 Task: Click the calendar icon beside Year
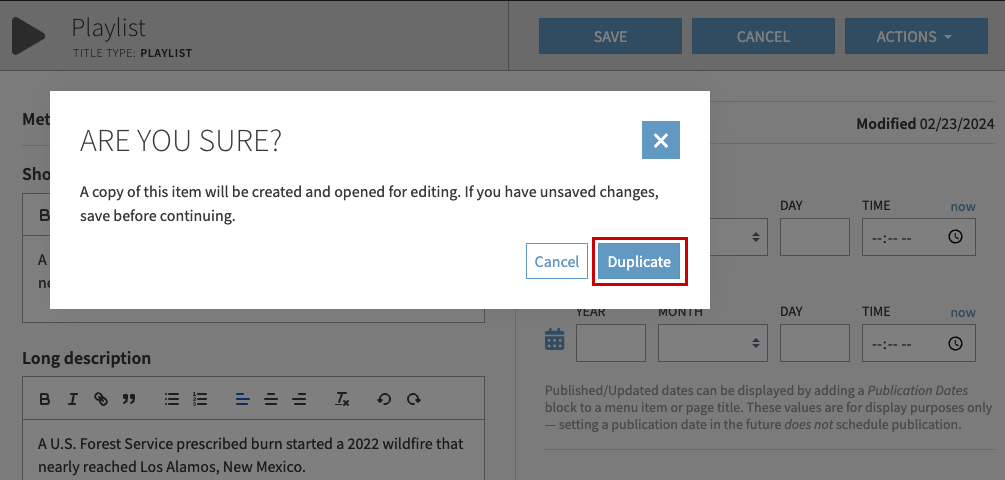[555, 341]
